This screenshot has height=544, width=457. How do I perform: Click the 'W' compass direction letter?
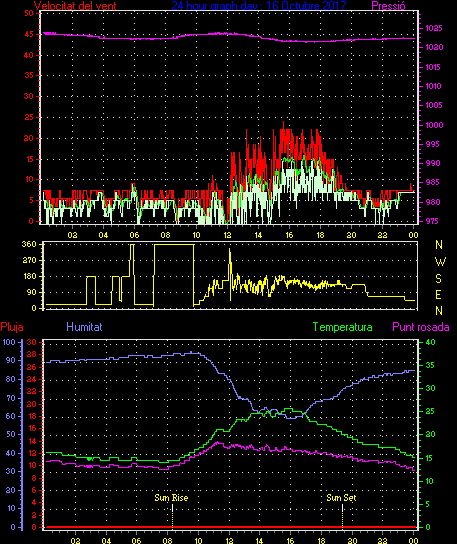(x=440, y=262)
